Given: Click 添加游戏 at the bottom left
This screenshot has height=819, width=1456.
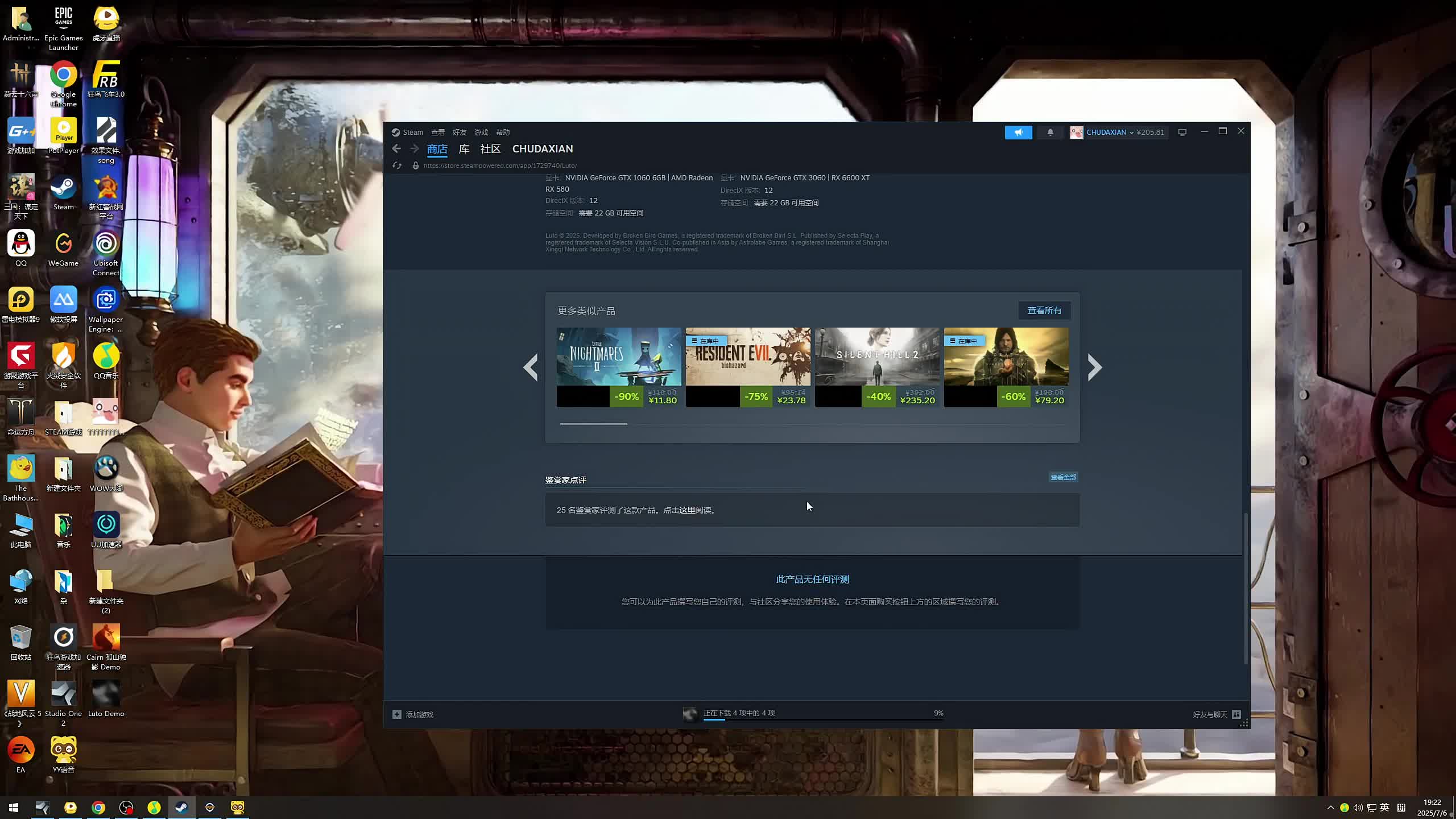Looking at the screenshot, I should pos(420,715).
